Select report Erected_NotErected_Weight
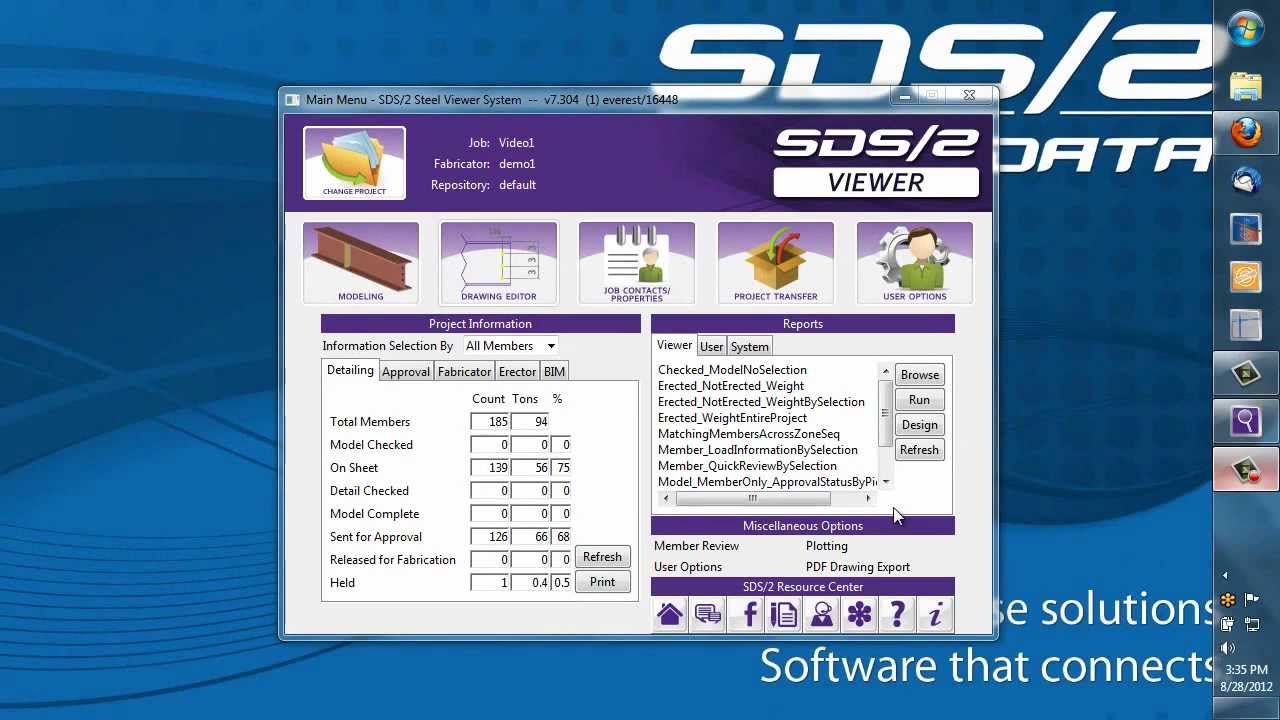 (731, 386)
